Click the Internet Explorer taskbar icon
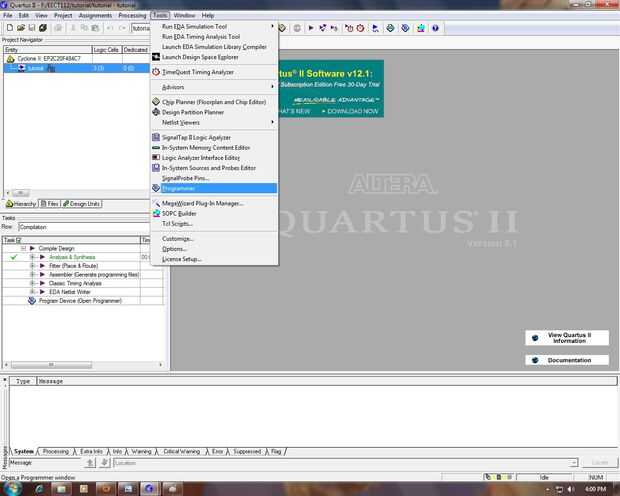Screen dimensions: 620x496 [40, 489]
